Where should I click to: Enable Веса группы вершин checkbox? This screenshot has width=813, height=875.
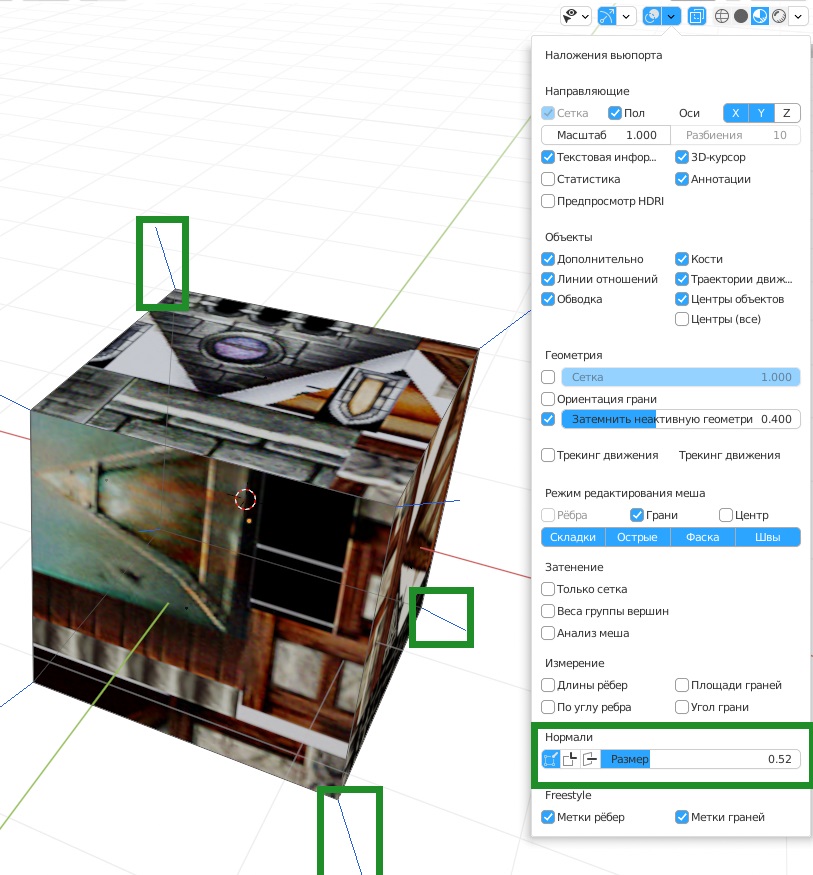pyautogui.click(x=548, y=611)
